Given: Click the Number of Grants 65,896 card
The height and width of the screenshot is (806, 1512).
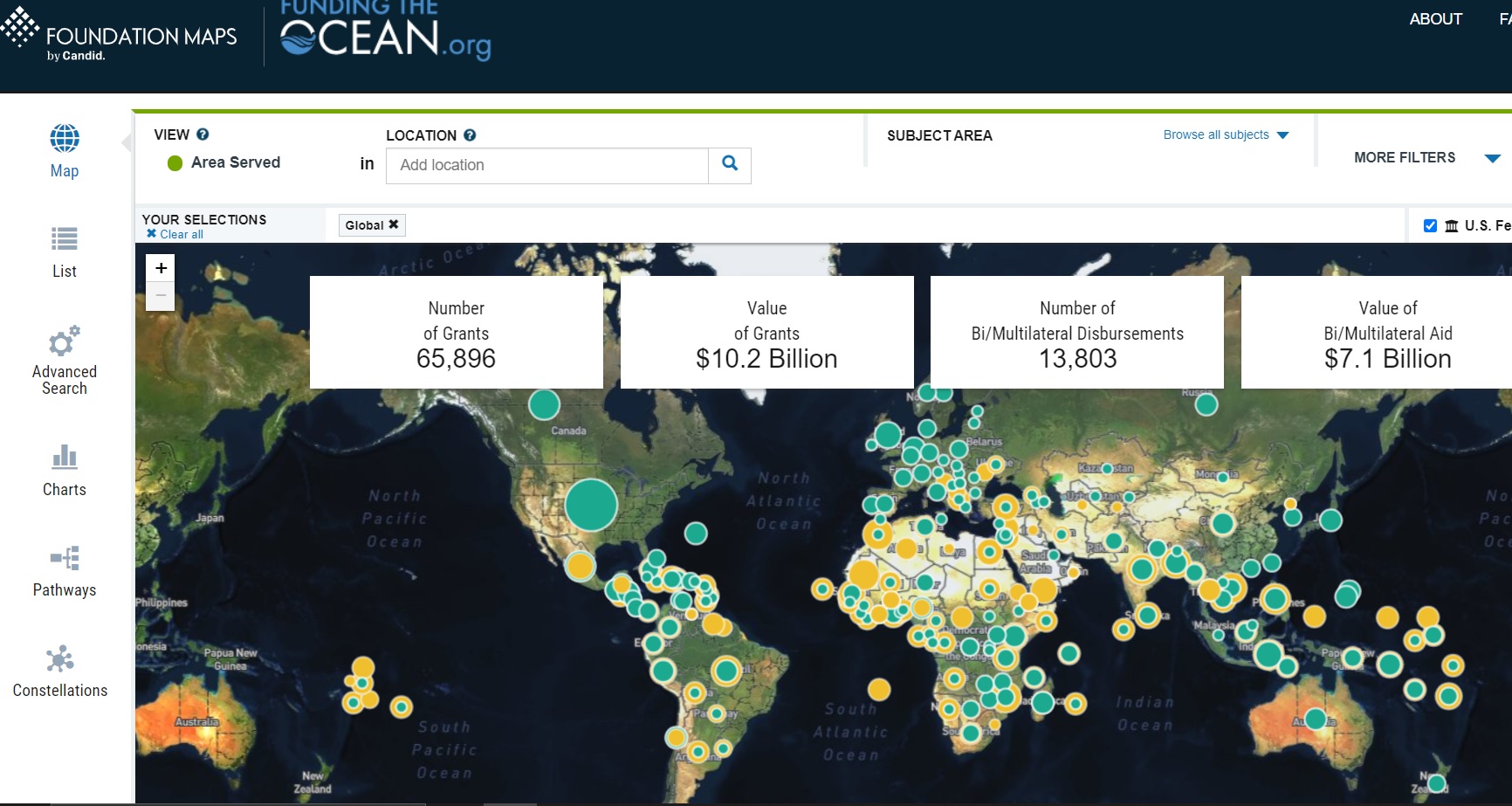Looking at the screenshot, I should [456, 332].
